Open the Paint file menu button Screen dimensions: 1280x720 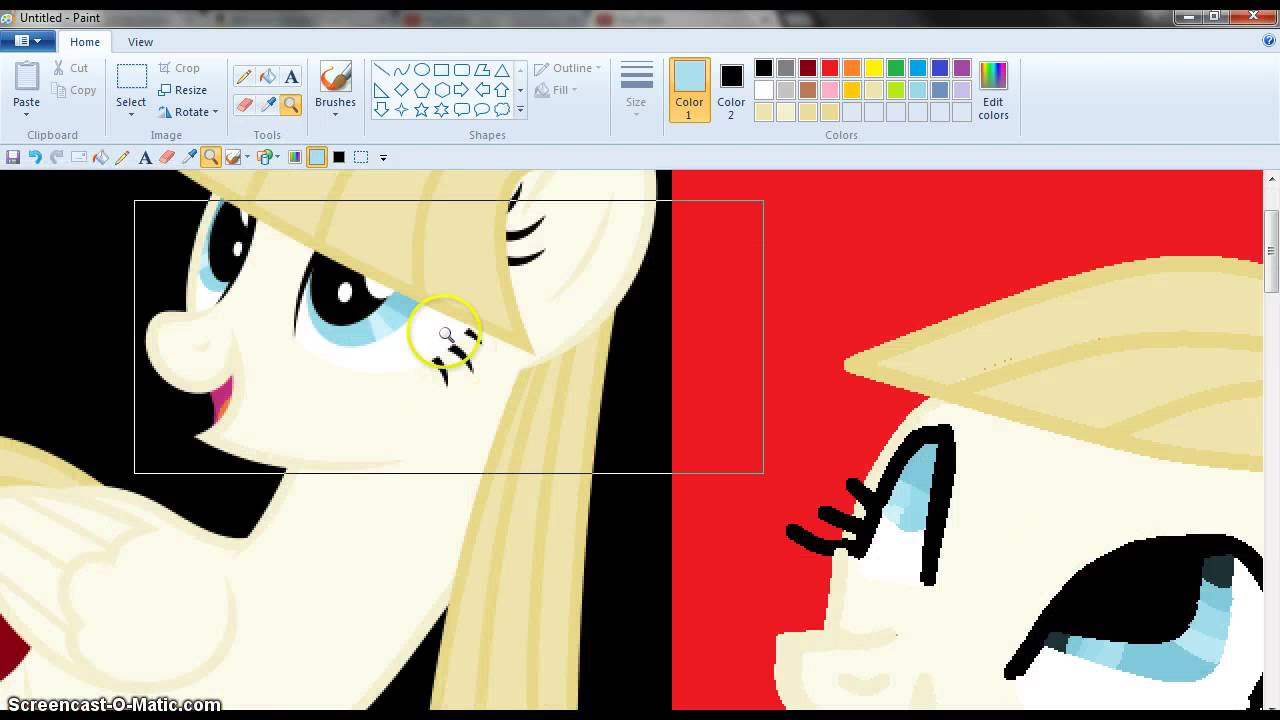point(27,41)
